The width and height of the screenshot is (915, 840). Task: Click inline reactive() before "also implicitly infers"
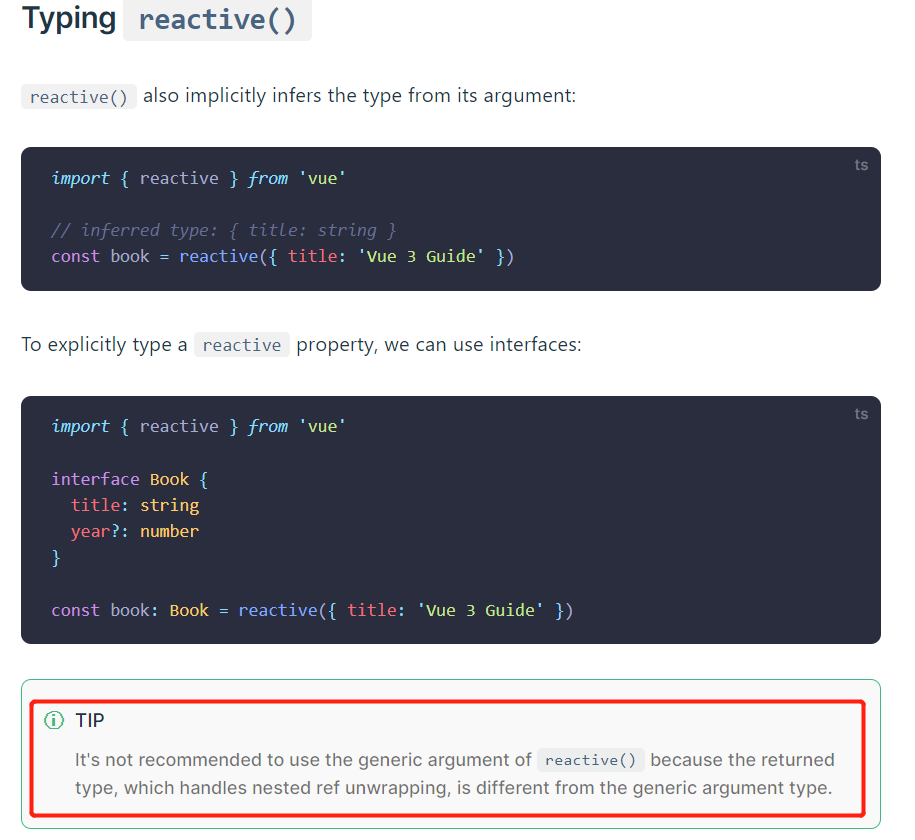[79, 97]
